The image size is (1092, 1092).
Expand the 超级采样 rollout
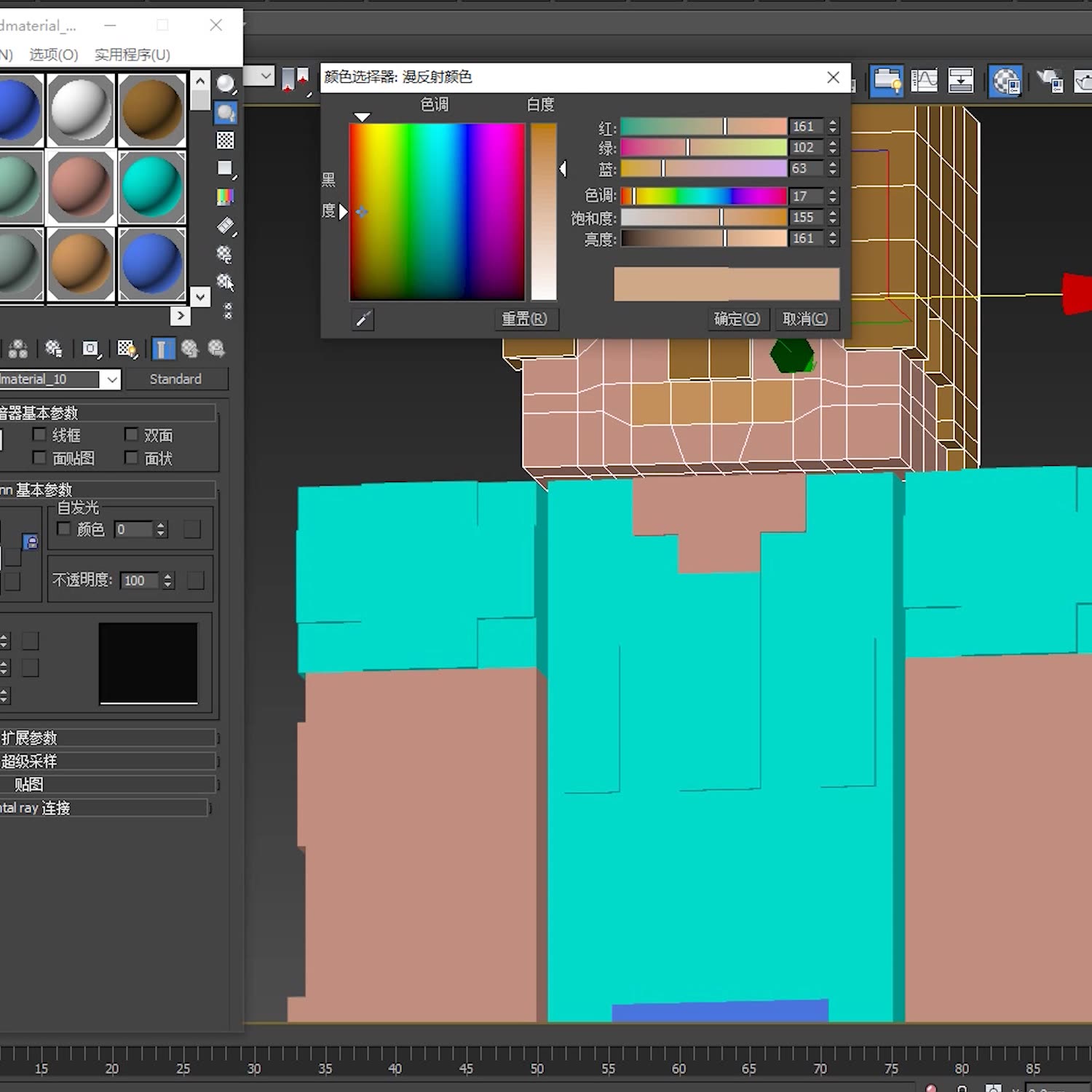108,761
